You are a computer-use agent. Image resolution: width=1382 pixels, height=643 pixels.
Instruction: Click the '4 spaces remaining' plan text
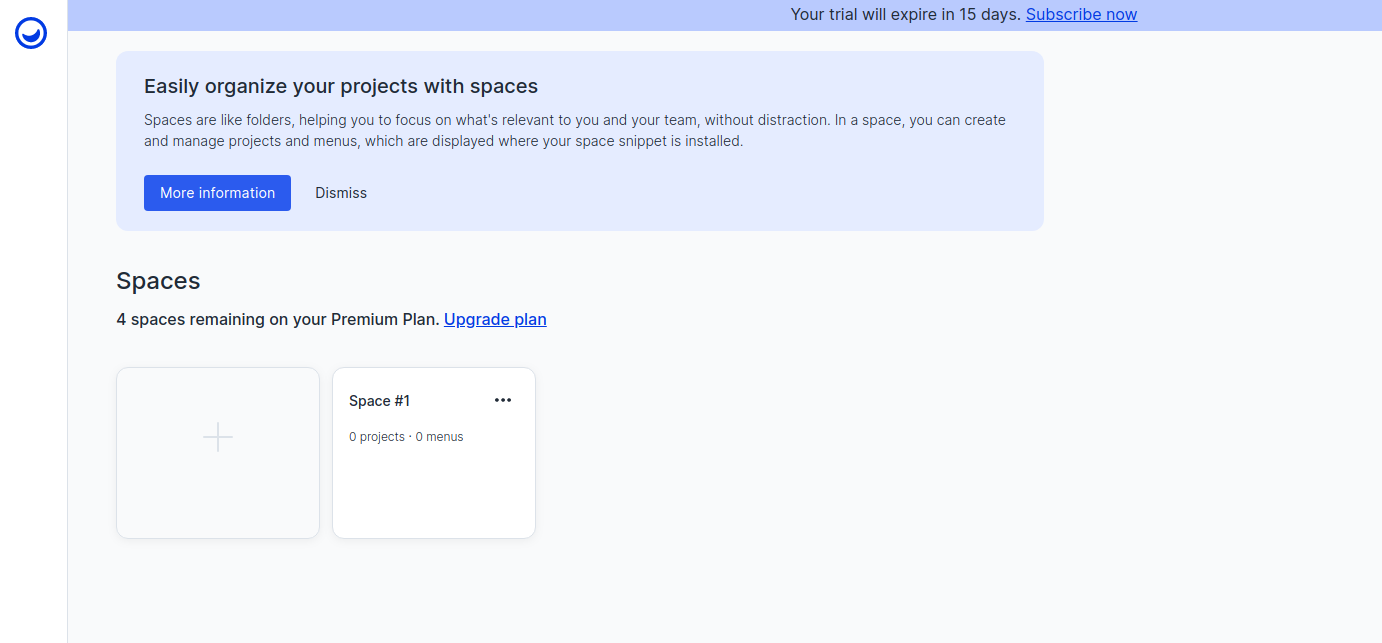click(x=222, y=319)
